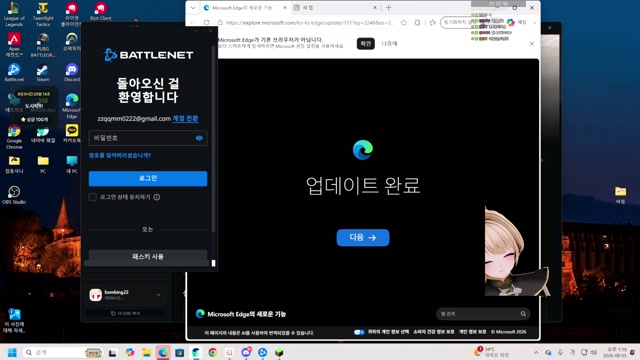Select PUBG BATTLEGROUNDS desktop icon
This screenshot has height=360, width=640.
tap(43, 44)
